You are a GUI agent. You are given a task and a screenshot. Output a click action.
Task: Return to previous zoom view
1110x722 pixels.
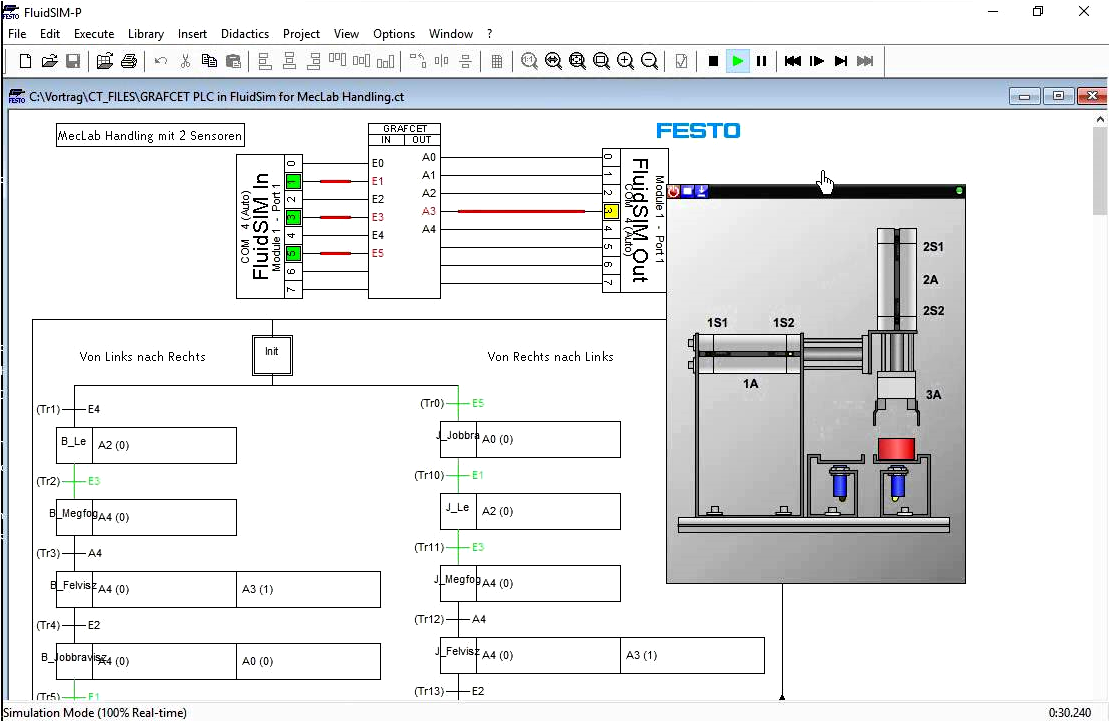pyautogui.click(x=554, y=62)
